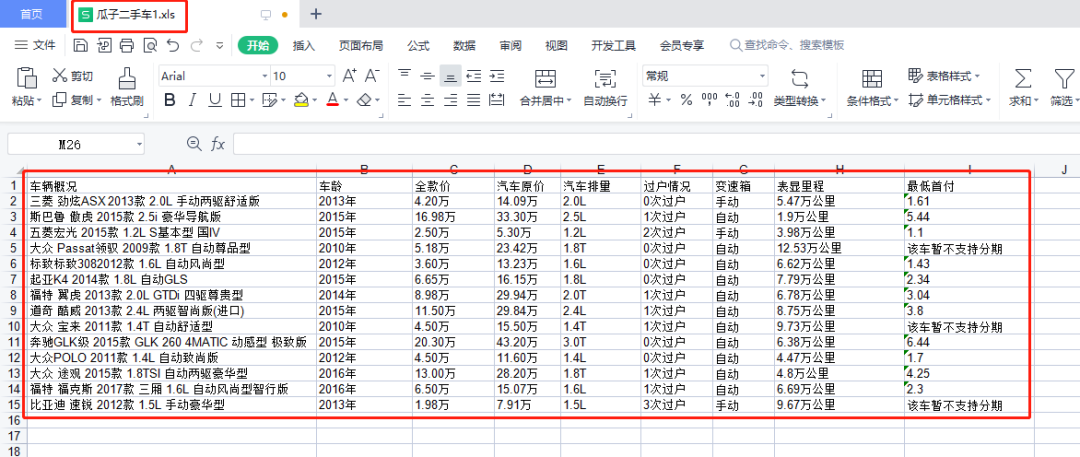Click the Save icon in quick access bar
This screenshot has width=1080, height=457.
(x=81, y=45)
